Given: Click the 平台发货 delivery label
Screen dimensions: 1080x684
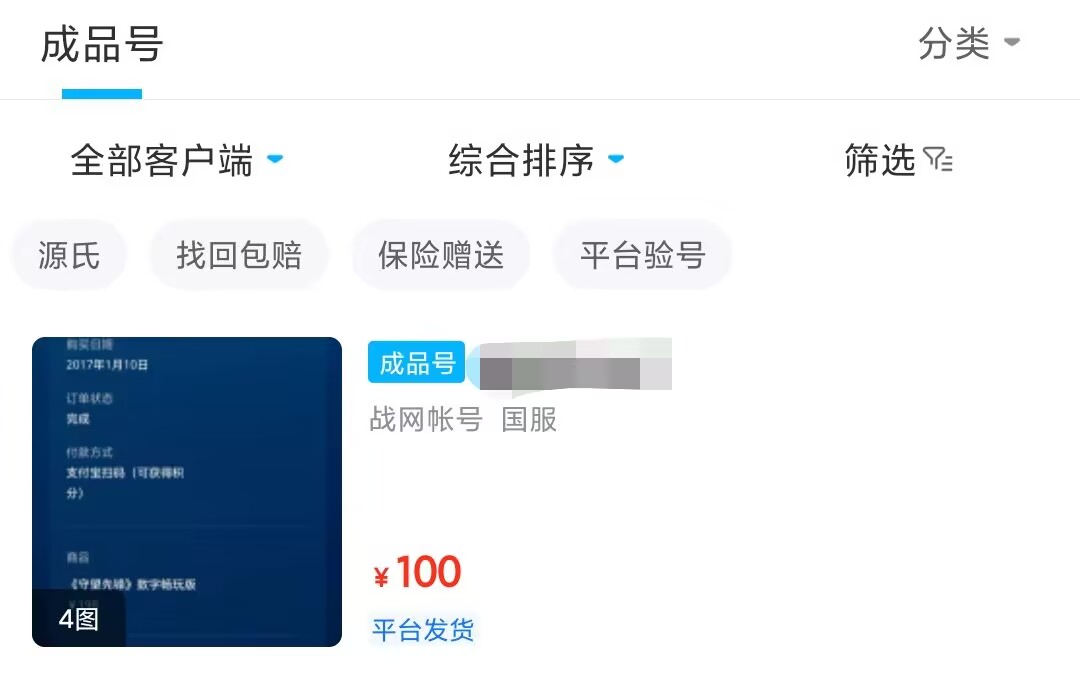Looking at the screenshot, I should pyautogui.click(x=423, y=630).
